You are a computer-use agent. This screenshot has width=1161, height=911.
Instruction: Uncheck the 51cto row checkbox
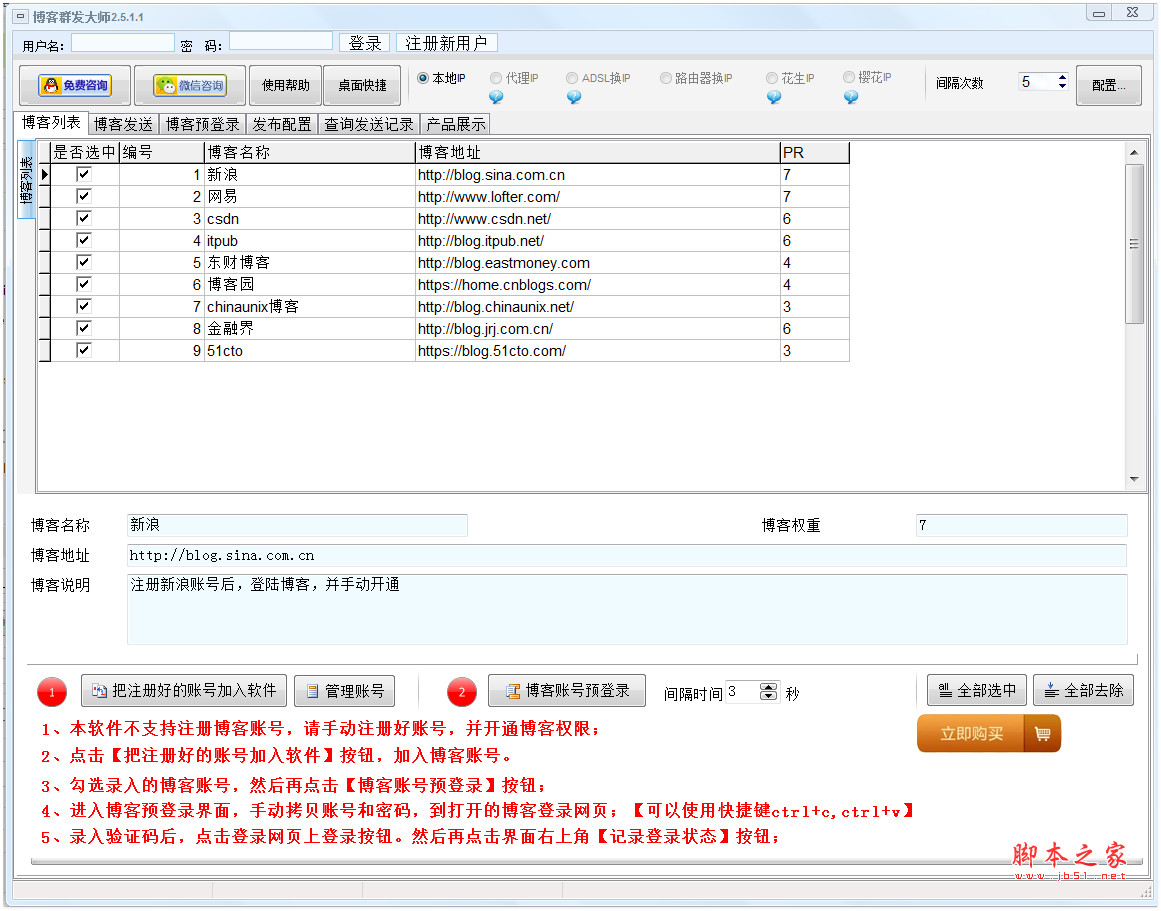84,350
